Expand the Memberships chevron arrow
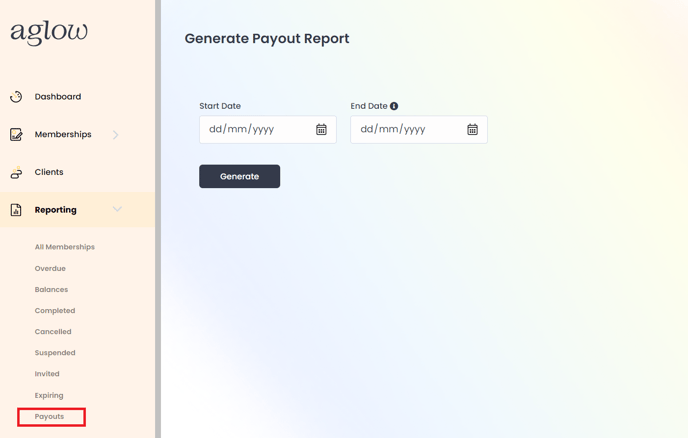 click(x=115, y=135)
